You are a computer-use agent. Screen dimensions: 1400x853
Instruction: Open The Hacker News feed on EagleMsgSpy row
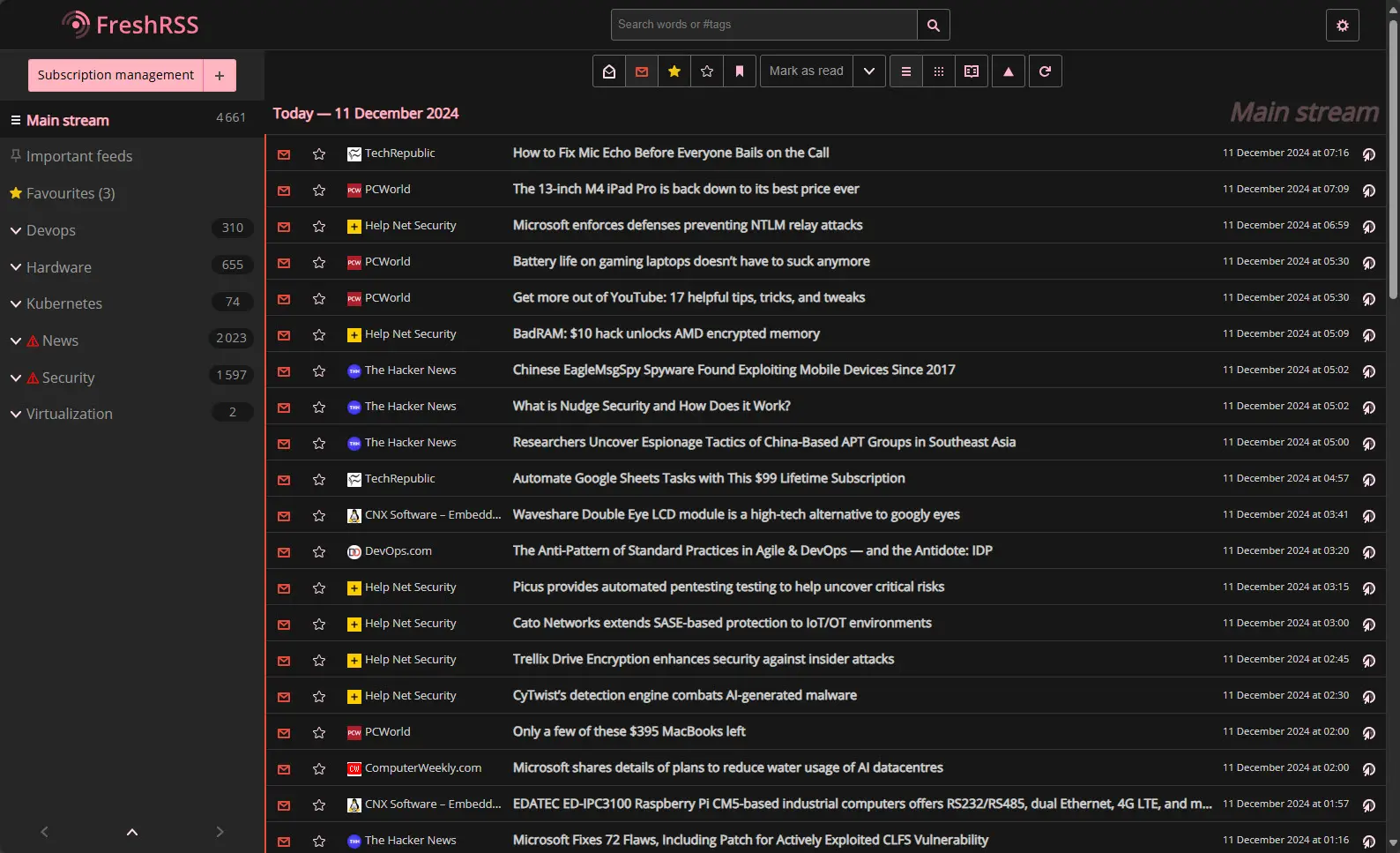pos(402,370)
